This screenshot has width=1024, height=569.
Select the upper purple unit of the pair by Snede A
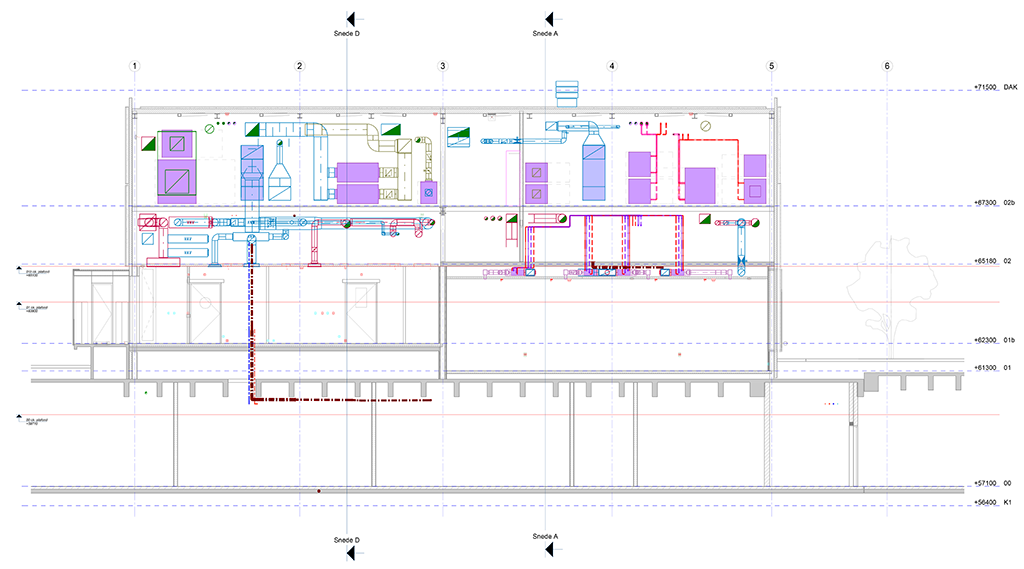coord(537,172)
